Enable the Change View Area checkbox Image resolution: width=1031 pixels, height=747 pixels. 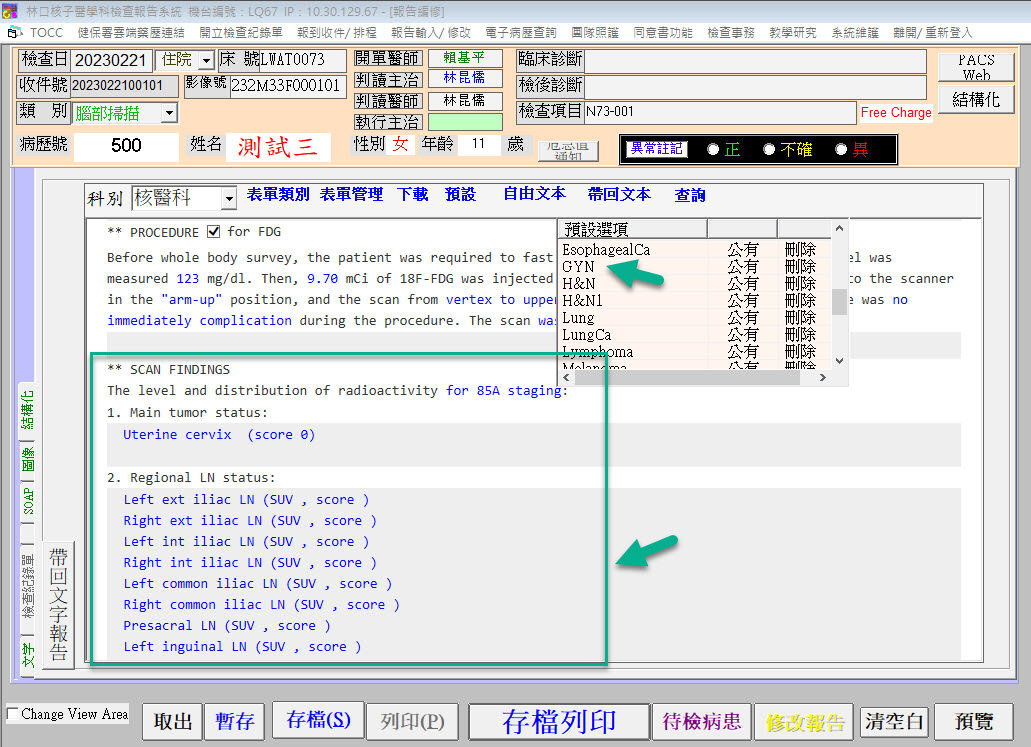[x=12, y=714]
